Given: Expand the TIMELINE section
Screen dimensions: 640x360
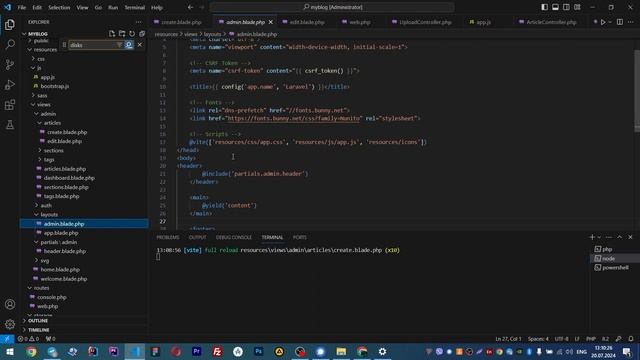Looking at the screenshot, I should click(84, 330).
